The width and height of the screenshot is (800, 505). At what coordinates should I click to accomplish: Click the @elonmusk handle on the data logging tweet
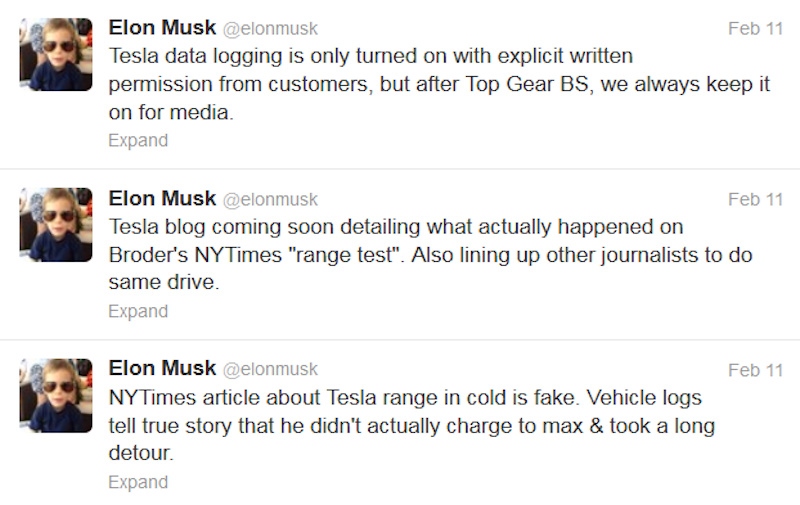pyautogui.click(x=270, y=30)
